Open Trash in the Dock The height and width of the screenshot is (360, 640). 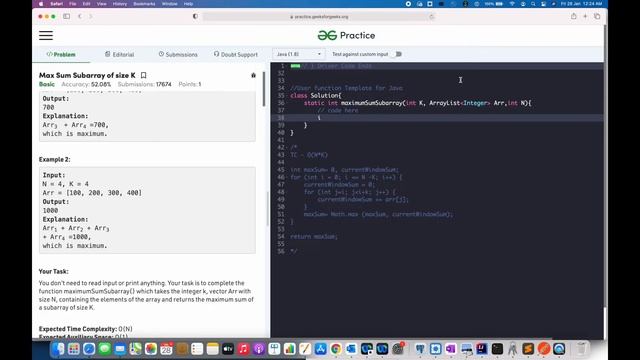pyautogui.click(x=581, y=349)
